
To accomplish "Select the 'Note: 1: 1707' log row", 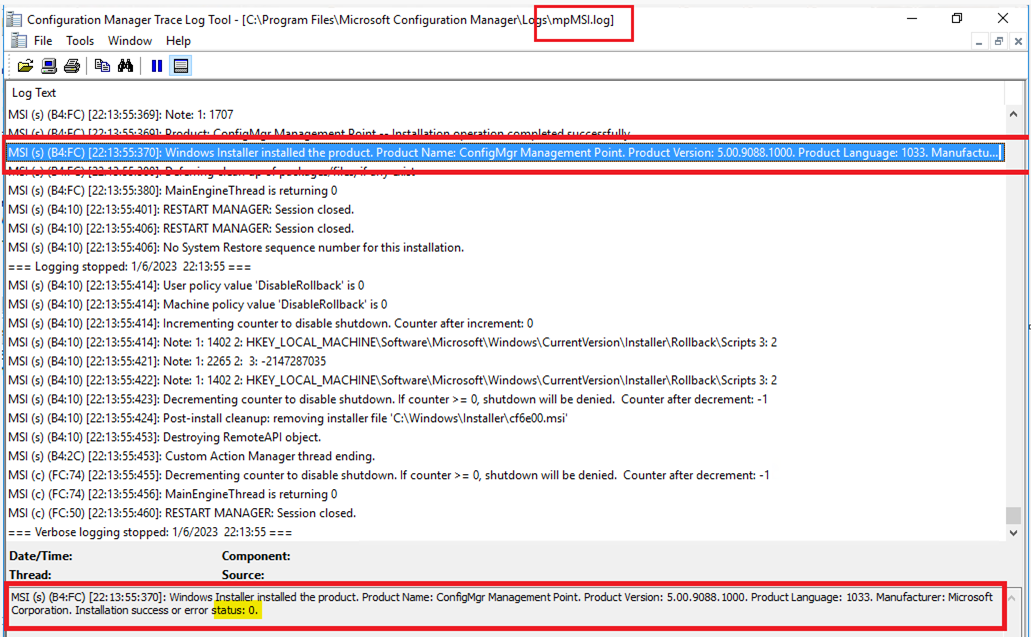I will [x=506, y=114].
